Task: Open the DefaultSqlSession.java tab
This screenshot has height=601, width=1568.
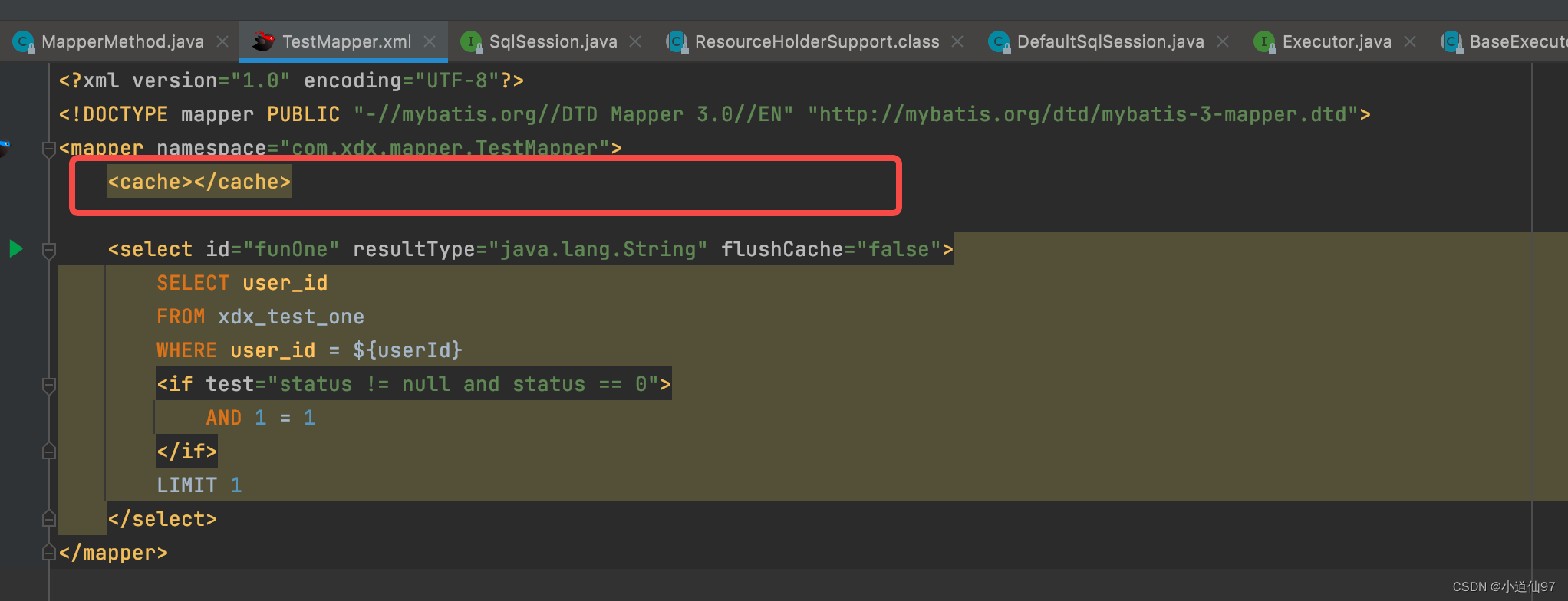Action: click(1110, 41)
